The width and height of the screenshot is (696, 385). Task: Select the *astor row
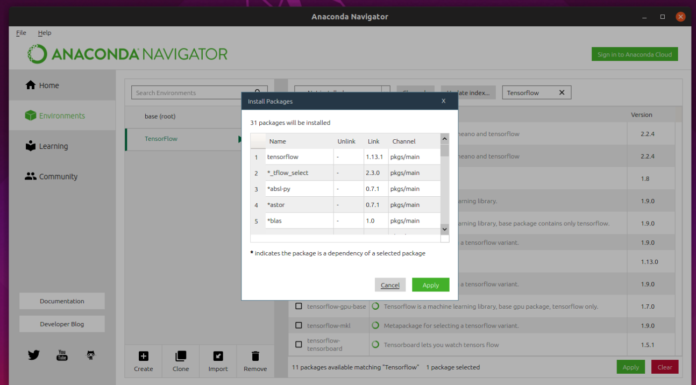pos(346,205)
